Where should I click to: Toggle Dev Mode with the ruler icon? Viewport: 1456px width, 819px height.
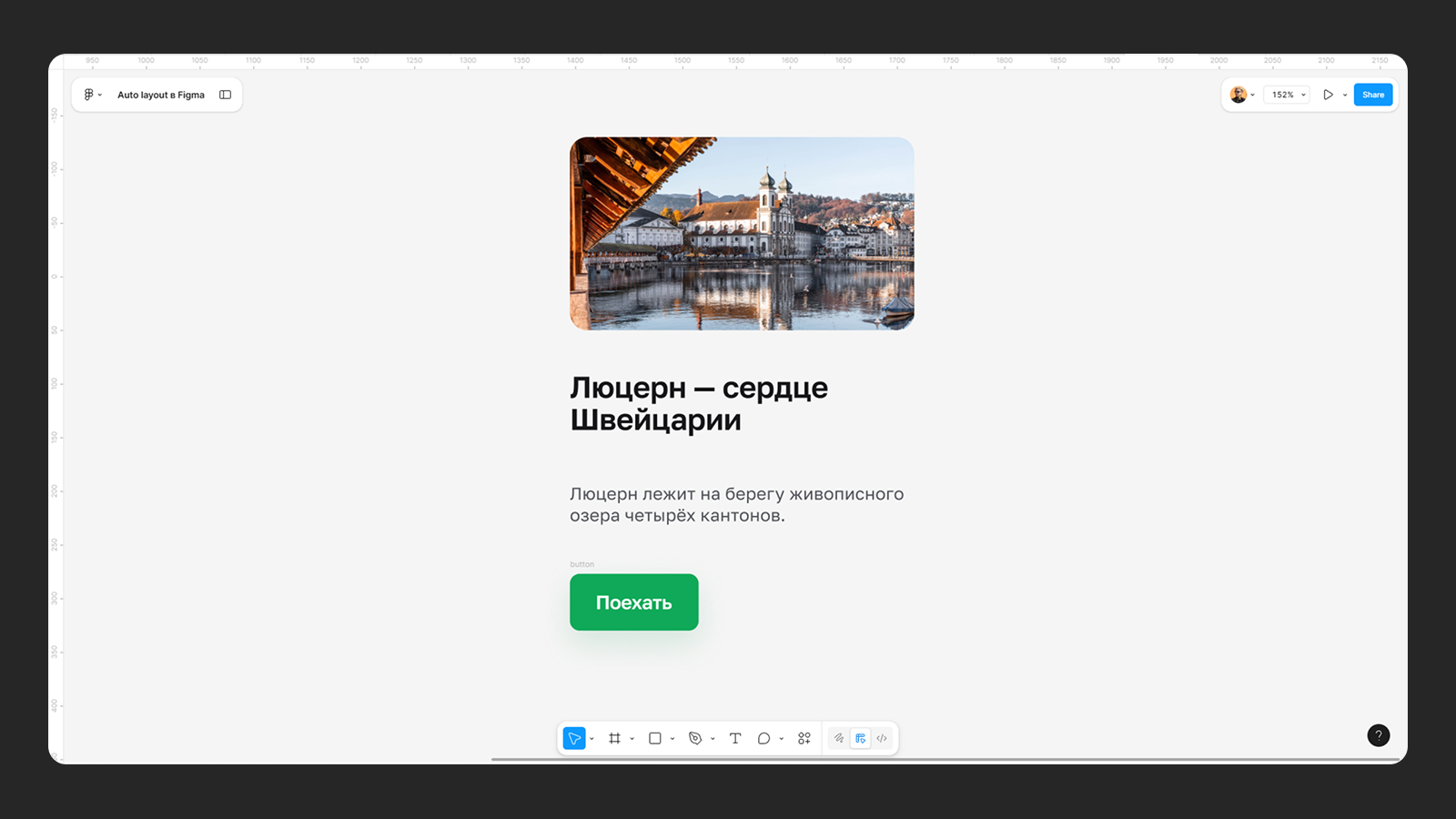point(859,738)
